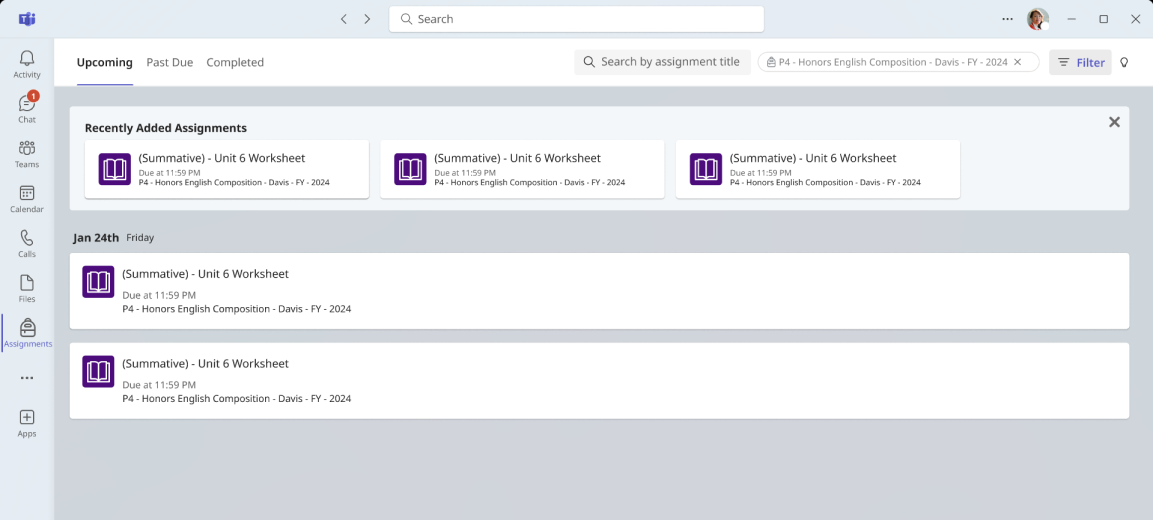Switch to the Completed tab

coord(235,63)
